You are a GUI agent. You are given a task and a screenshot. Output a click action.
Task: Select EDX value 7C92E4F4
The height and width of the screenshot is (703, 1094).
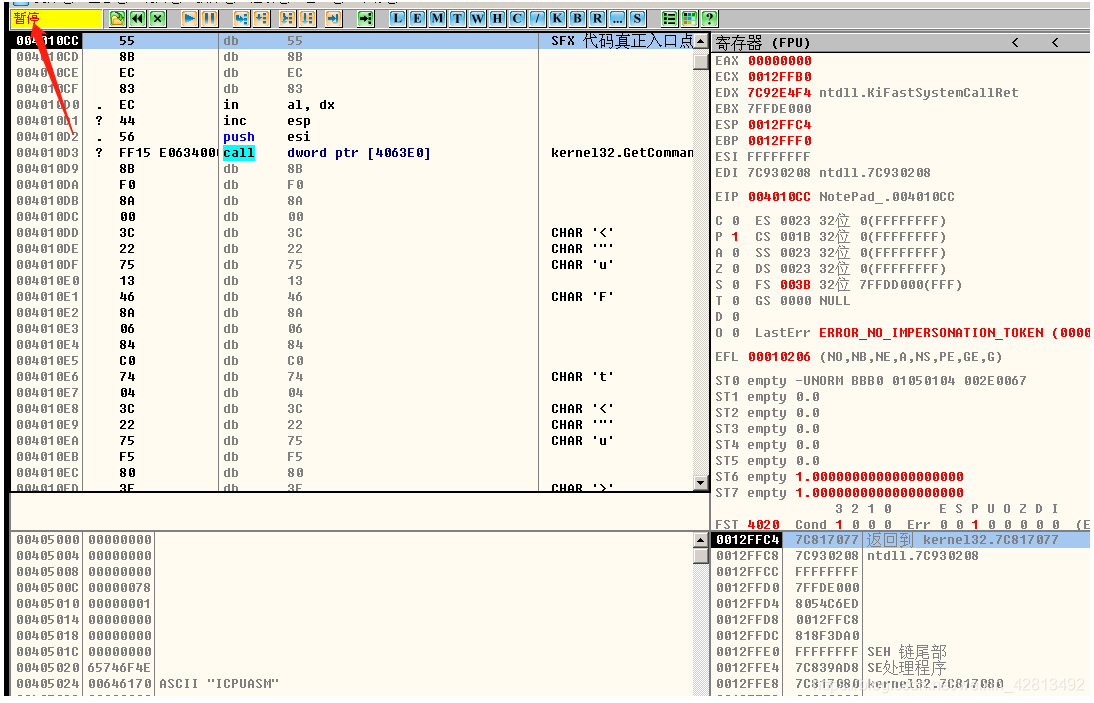pos(779,93)
